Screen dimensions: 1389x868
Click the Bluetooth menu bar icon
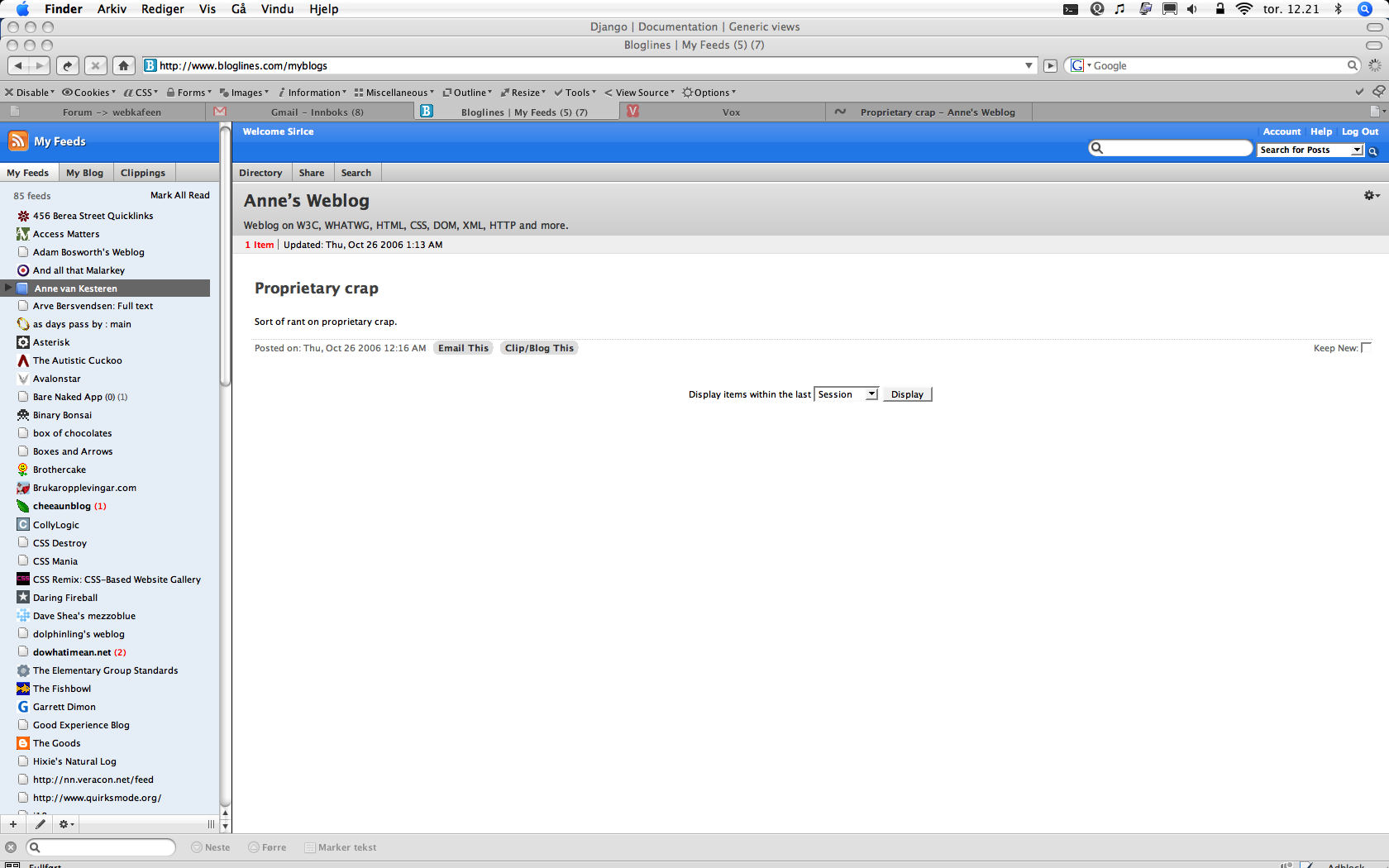(x=1339, y=9)
